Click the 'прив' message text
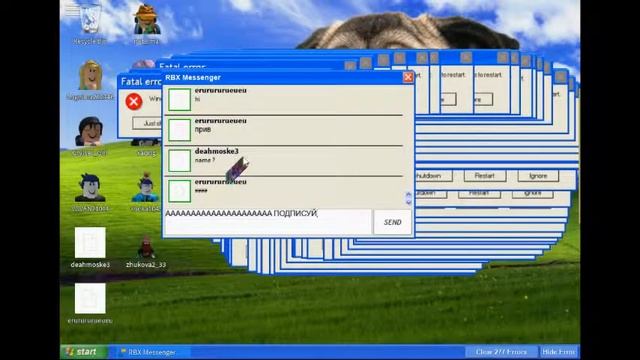 203,129
